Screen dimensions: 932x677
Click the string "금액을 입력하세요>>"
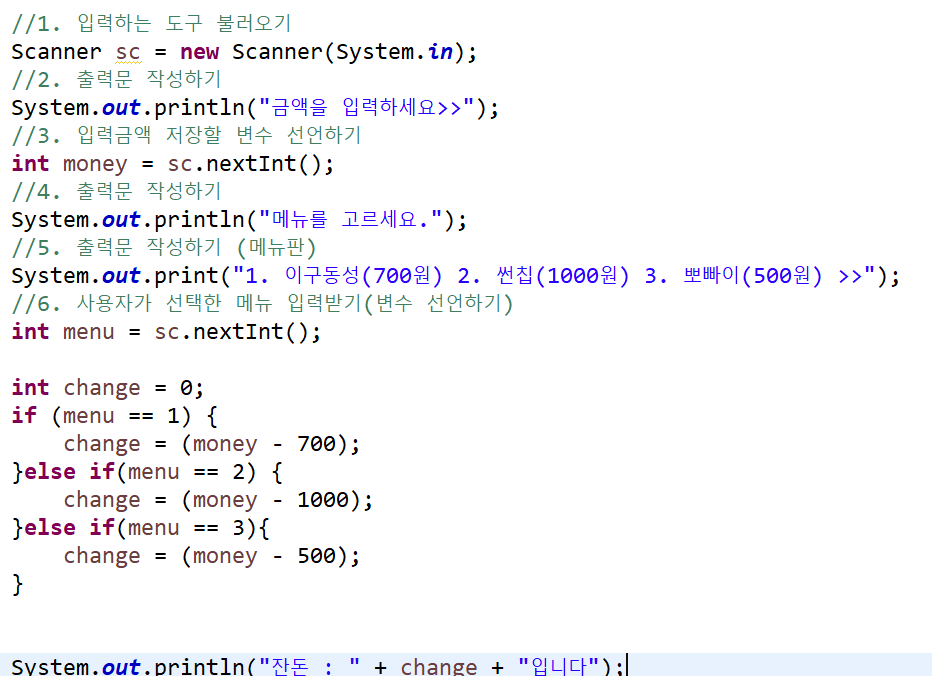366,108
